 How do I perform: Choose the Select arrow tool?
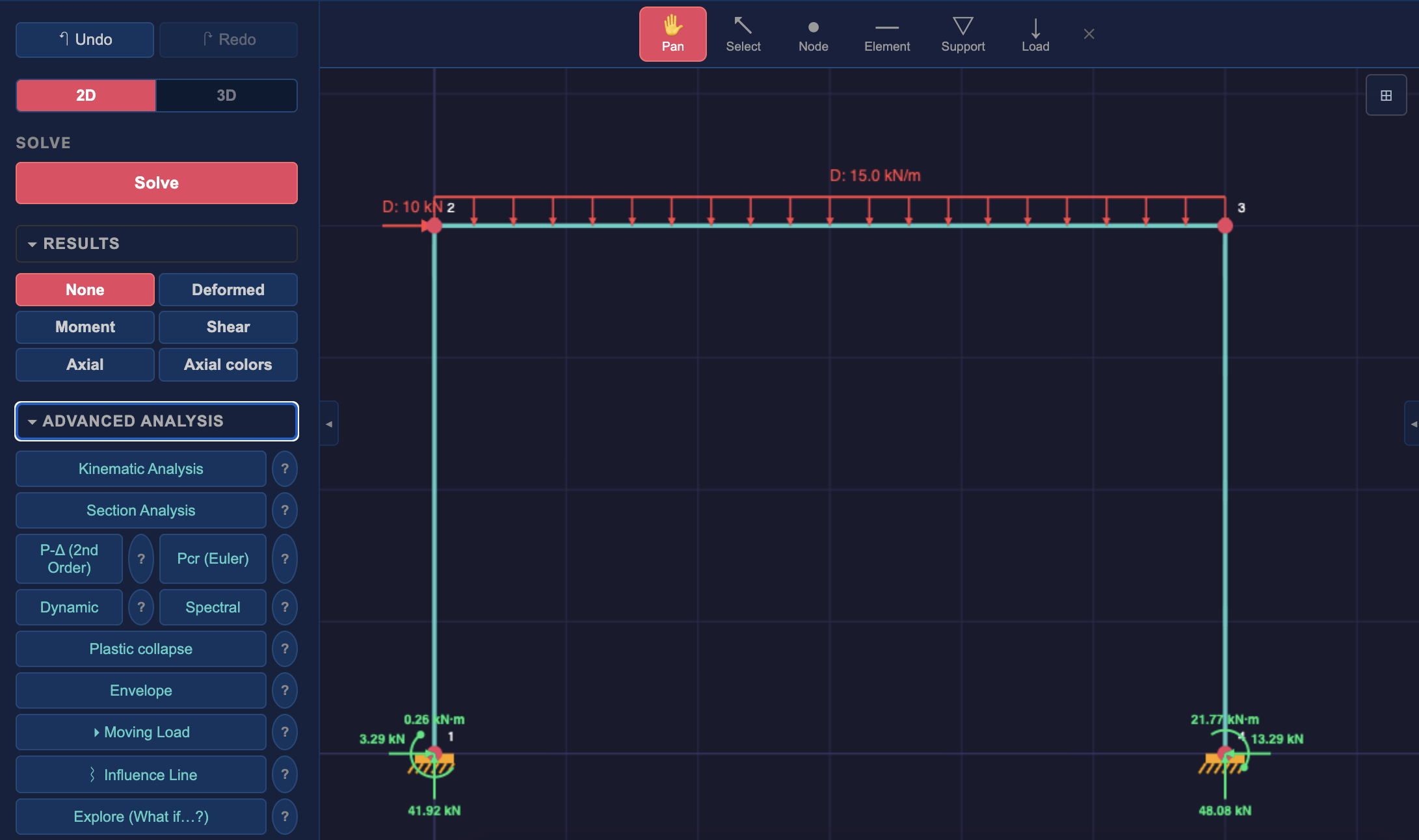[743, 34]
